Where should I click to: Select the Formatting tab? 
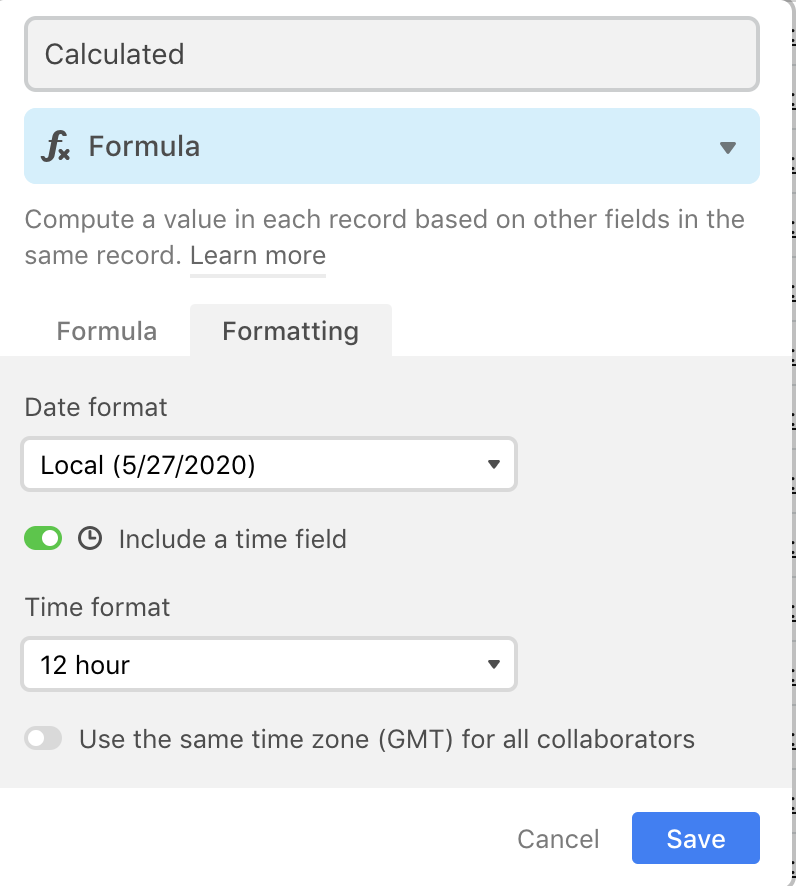click(291, 331)
